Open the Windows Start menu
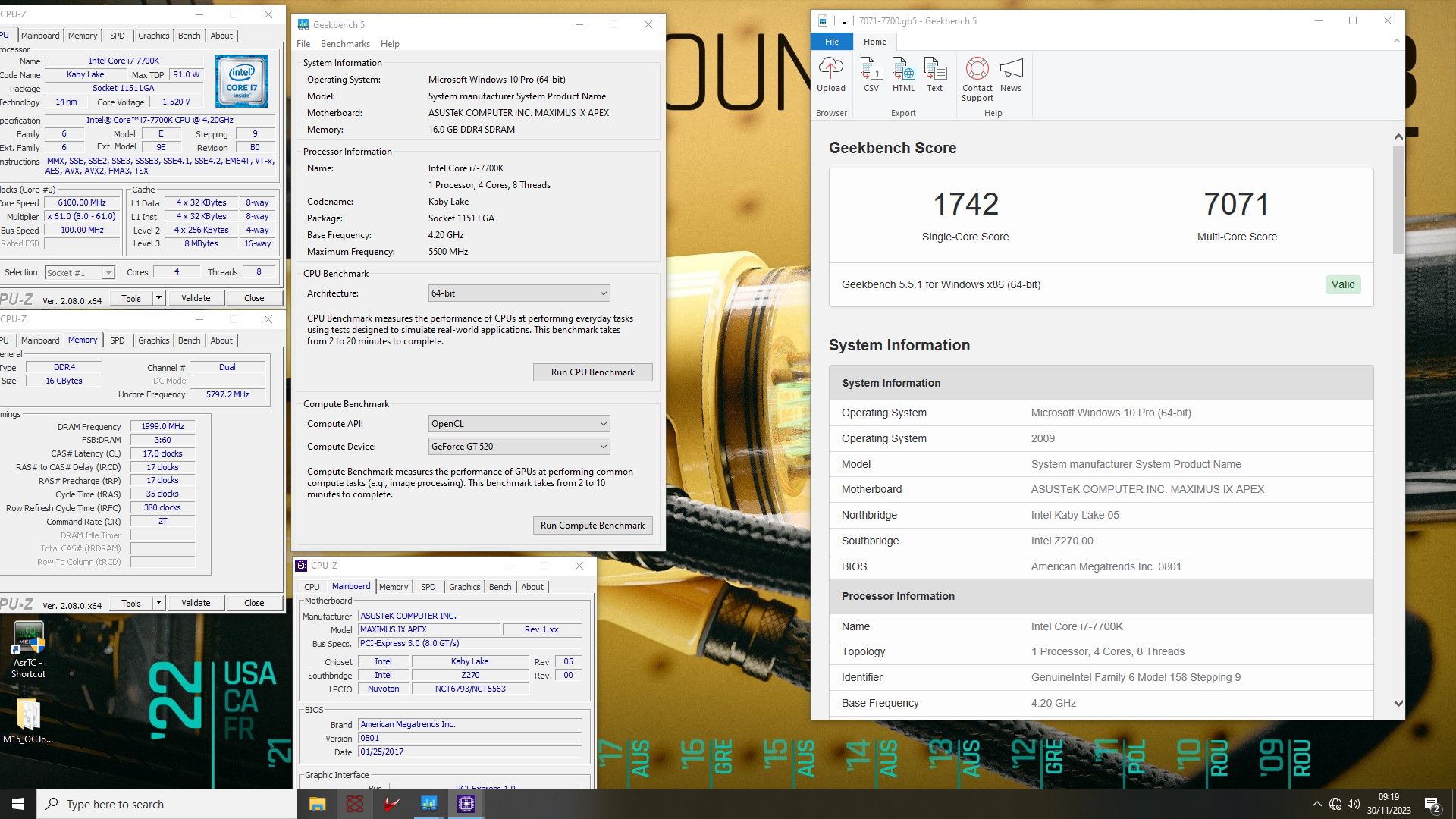Screen dimensions: 1456x819 [18, 804]
